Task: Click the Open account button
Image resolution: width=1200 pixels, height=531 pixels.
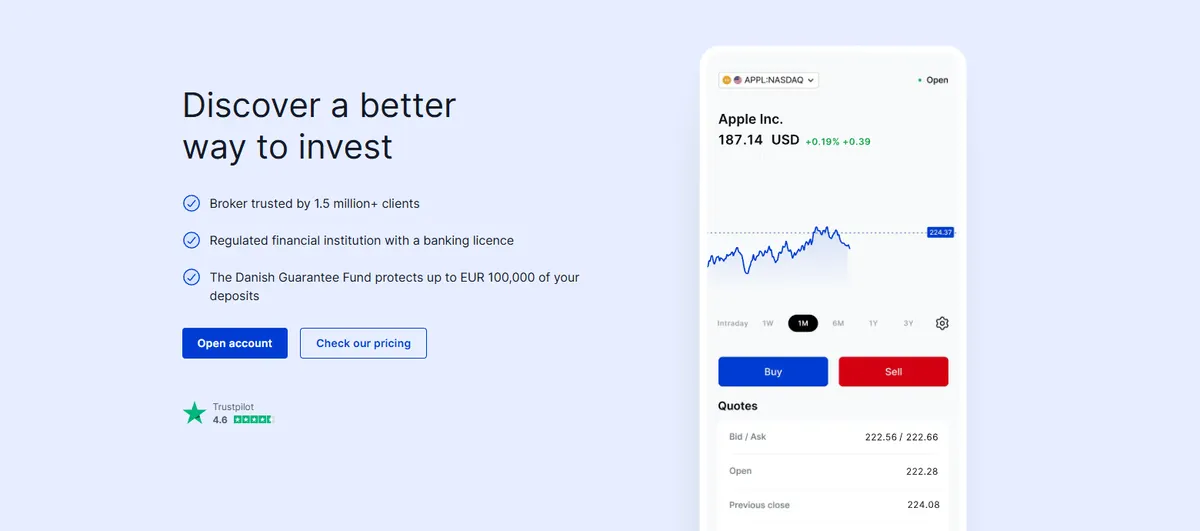Action: 235,343
